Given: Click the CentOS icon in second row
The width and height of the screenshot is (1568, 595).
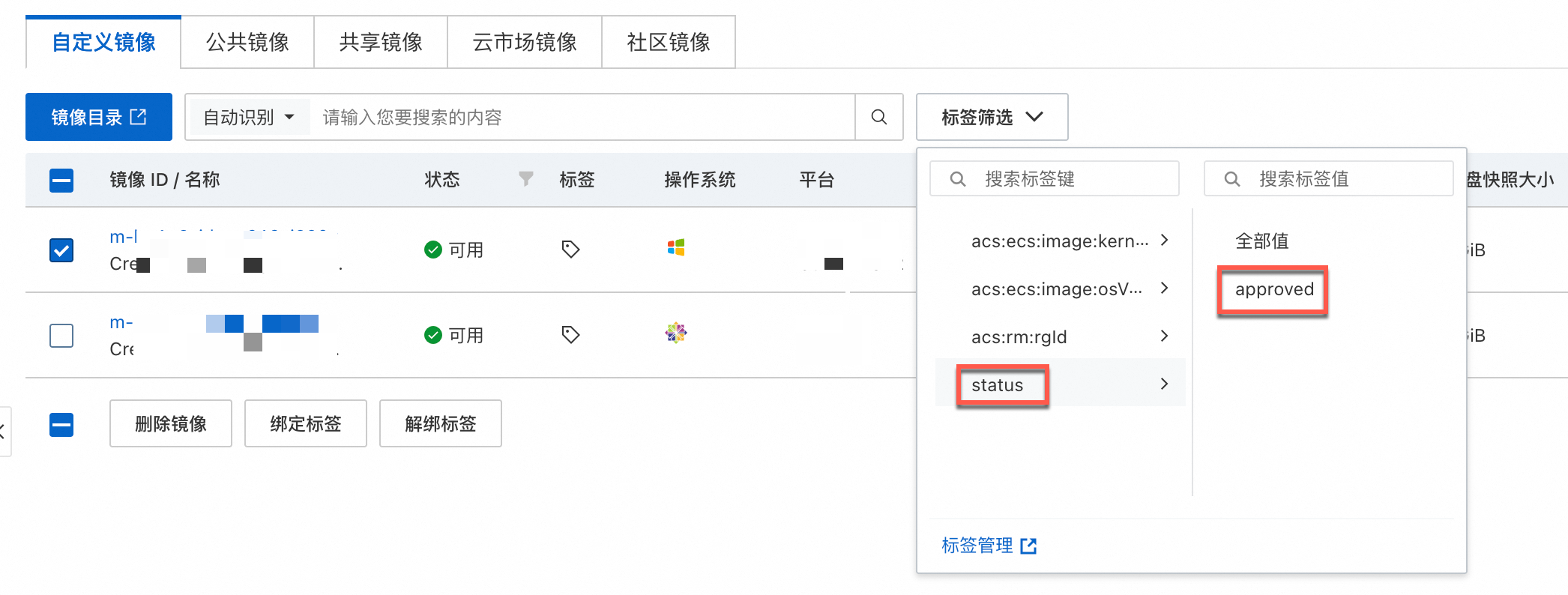Looking at the screenshot, I should click(676, 333).
